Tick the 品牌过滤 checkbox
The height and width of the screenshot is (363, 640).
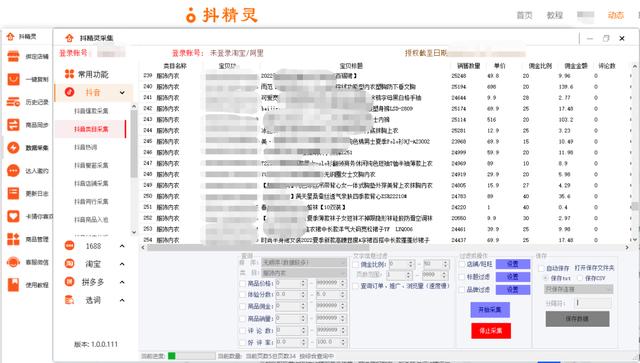[462, 290]
